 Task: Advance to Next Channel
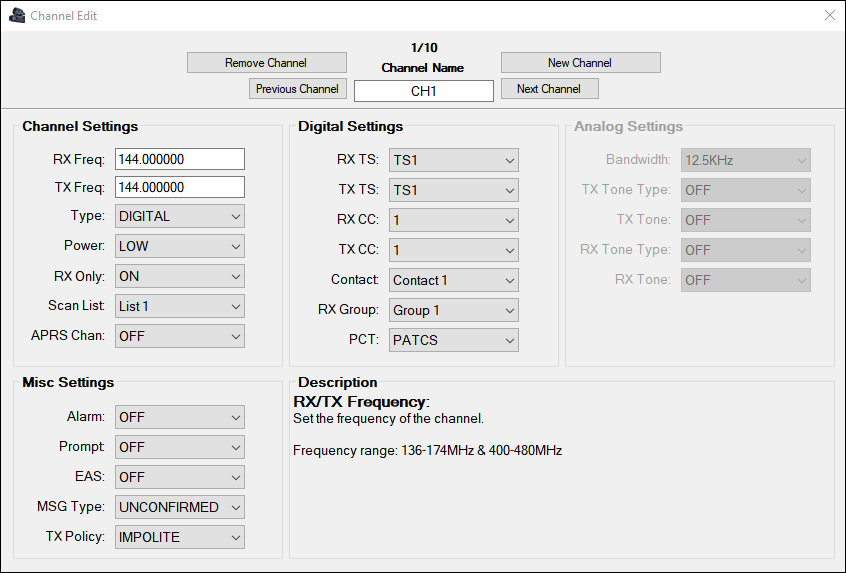549,89
